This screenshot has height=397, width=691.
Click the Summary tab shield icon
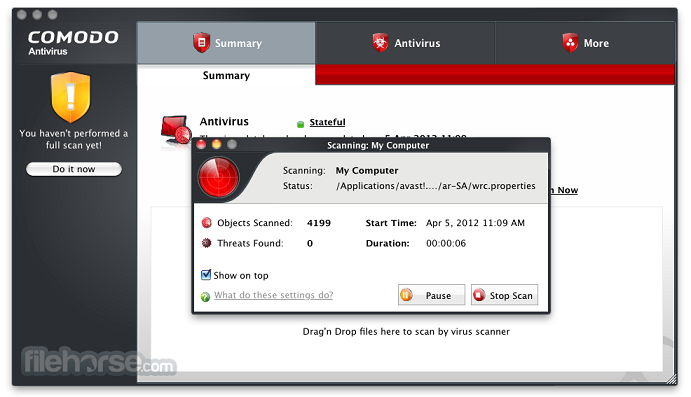[x=201, y=43]
